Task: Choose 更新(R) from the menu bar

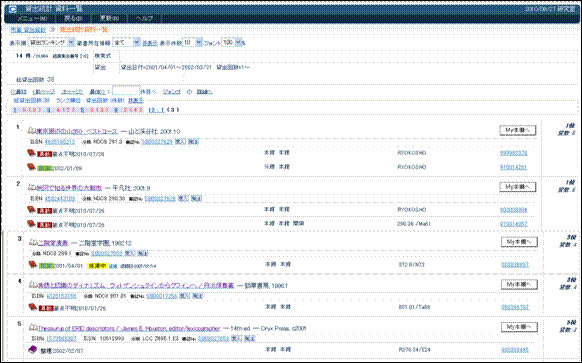Action: click(x=109, y=18)
